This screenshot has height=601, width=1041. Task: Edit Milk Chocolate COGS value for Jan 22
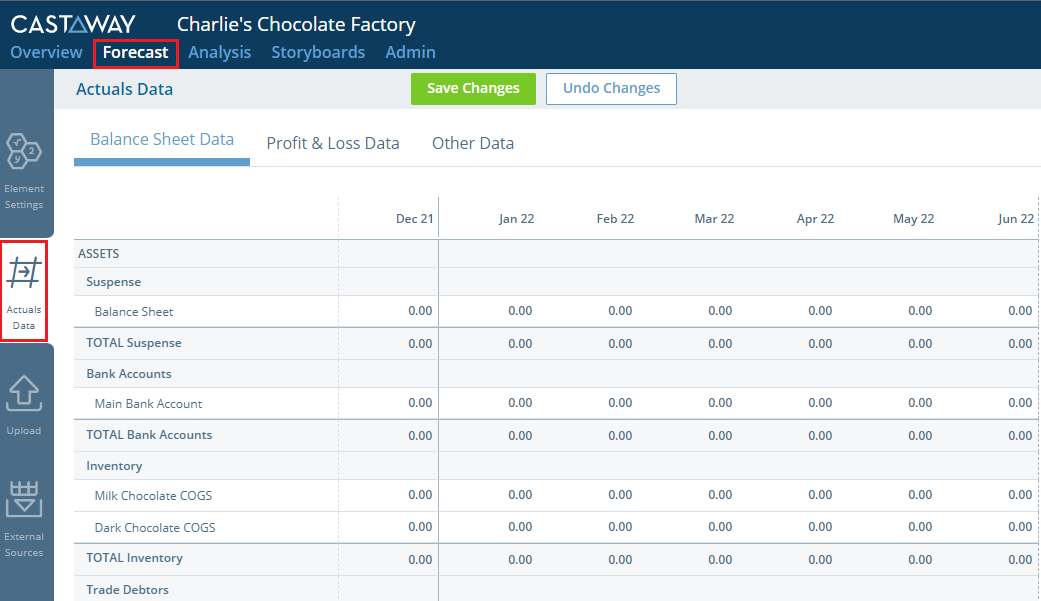pos(520,495)
